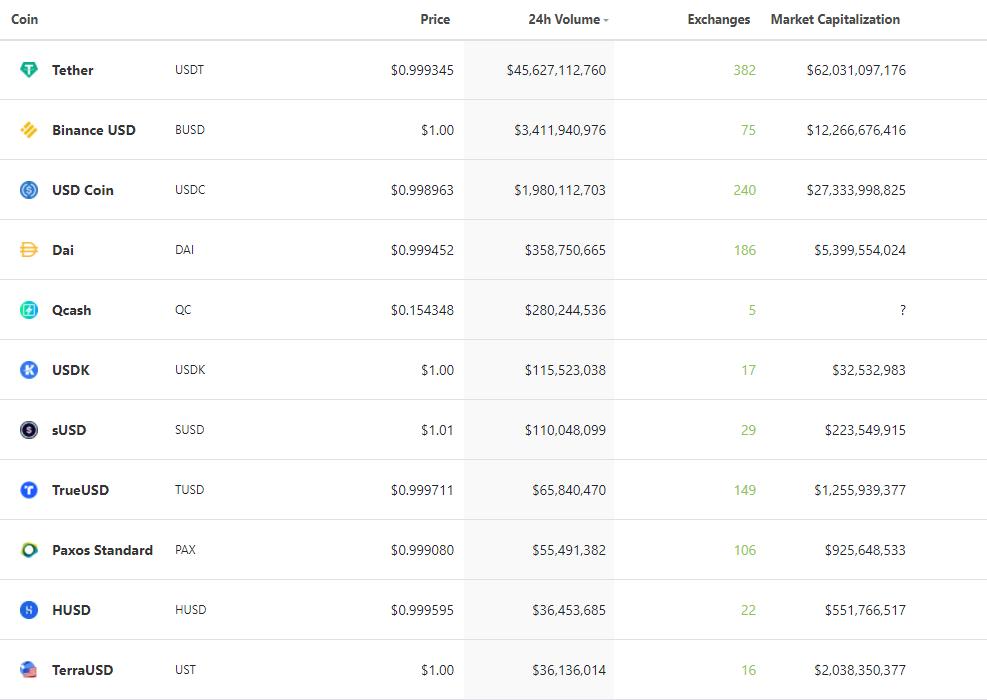Screen dimensions: 987x700
Task: Select the USD Coin logo icon
Action: tap(29, 189)
